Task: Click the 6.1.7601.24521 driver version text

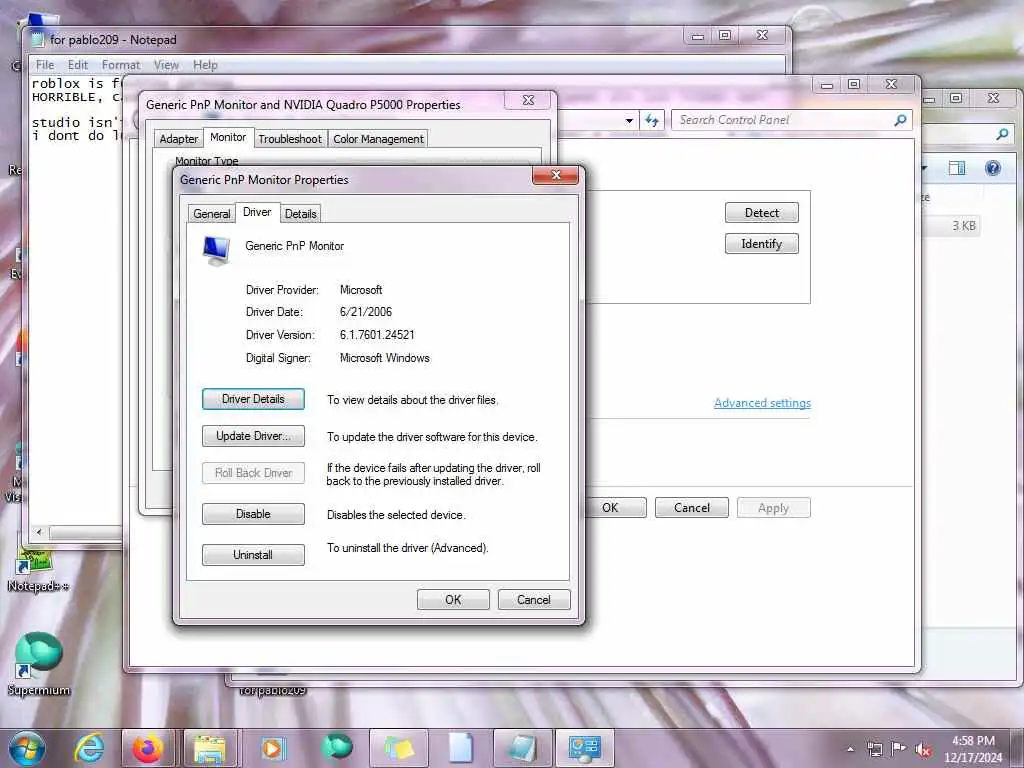Action: click(x=377, y=335)
